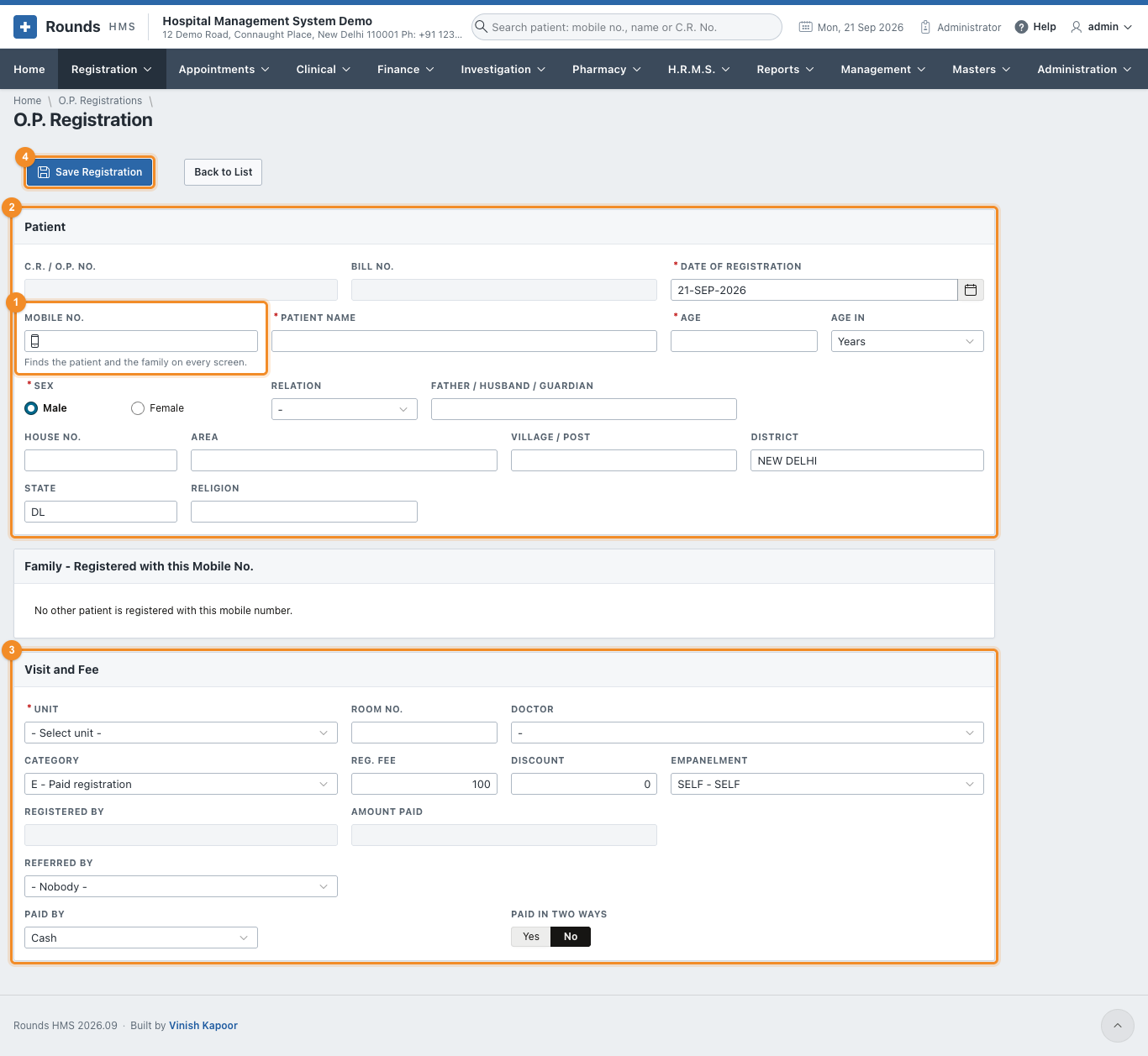
Task: Open the Relation dropdown
Action: pos(344,409)
